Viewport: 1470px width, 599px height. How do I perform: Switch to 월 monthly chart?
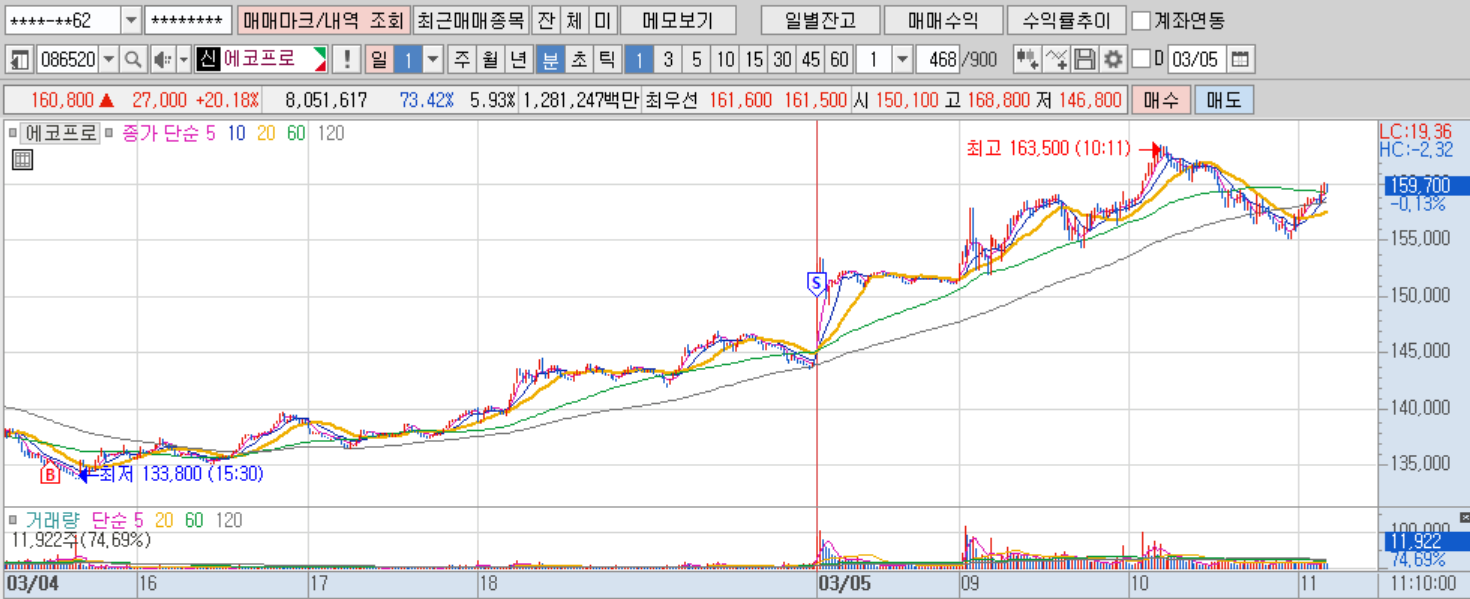click(490, 60)
